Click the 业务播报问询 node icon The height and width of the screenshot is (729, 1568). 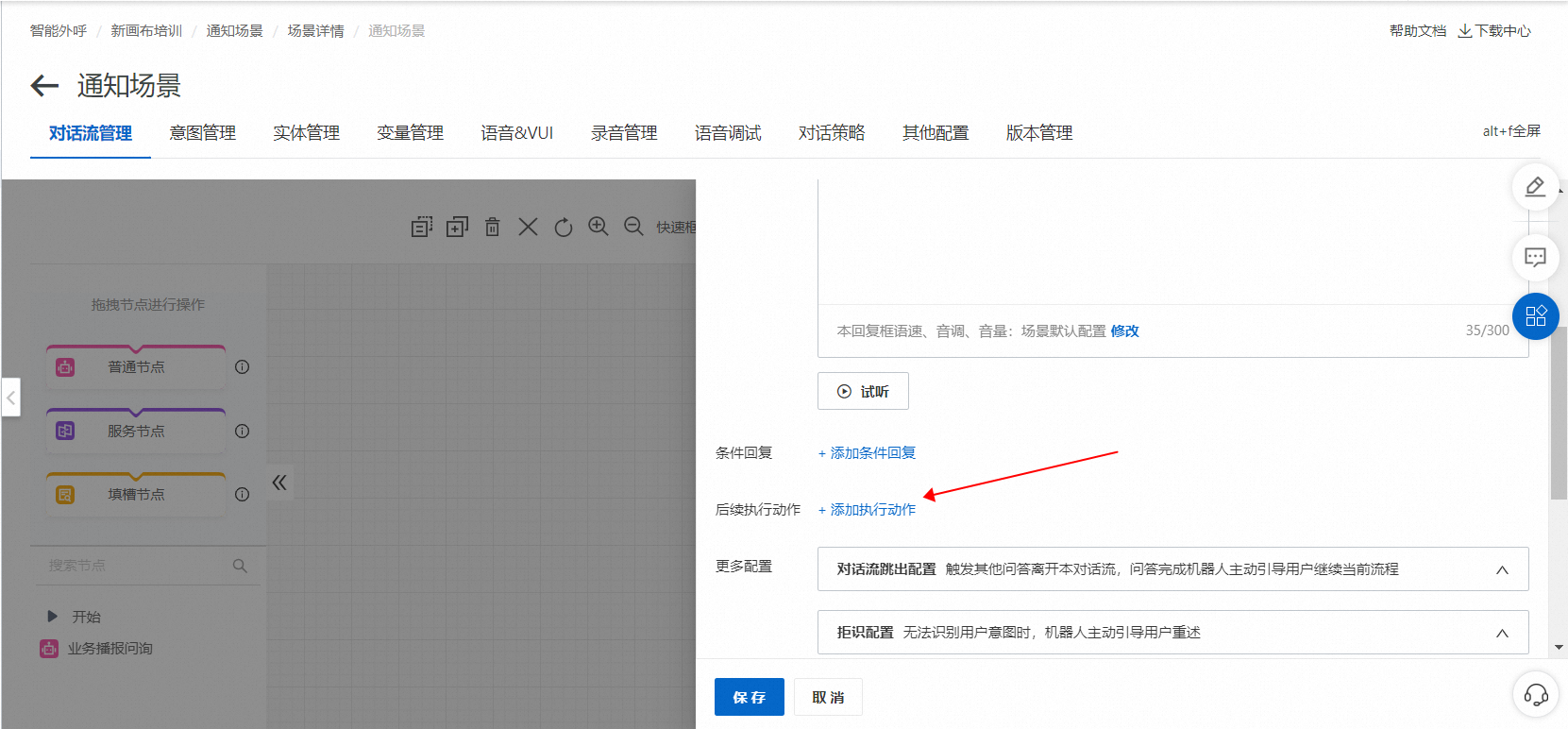click(x=49, y=649)
